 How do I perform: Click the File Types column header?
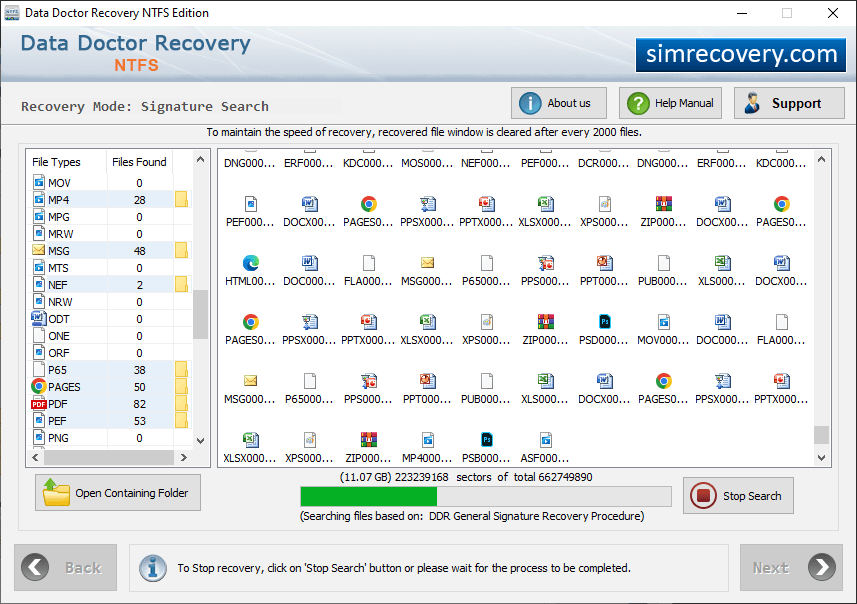coord(56,162)
